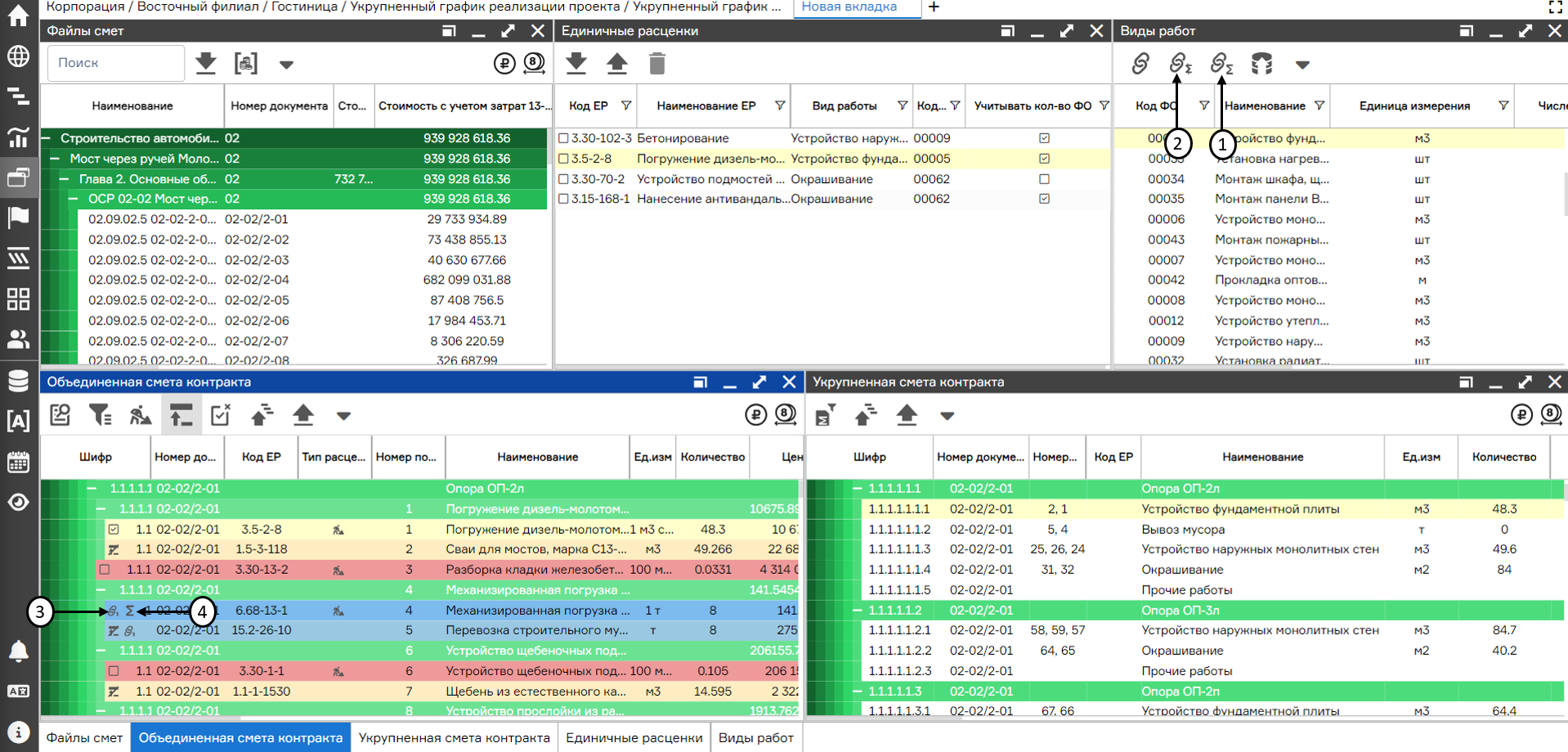This screenshot has width=1568, height=752.
Task: Click headset-like icon in Виды работ toolbar
Action: click(1261, 63)
